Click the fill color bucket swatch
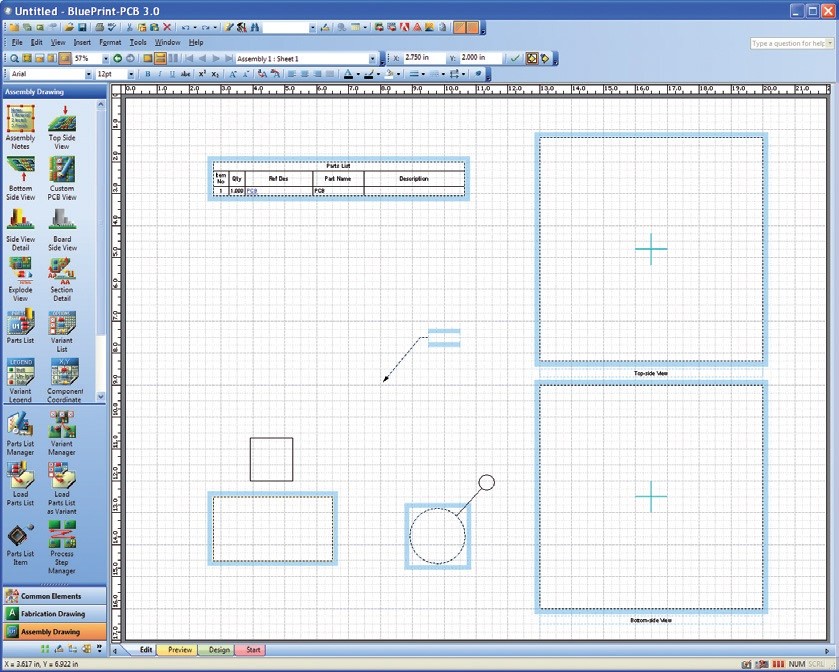839x672 pixels. click(390, 74)
